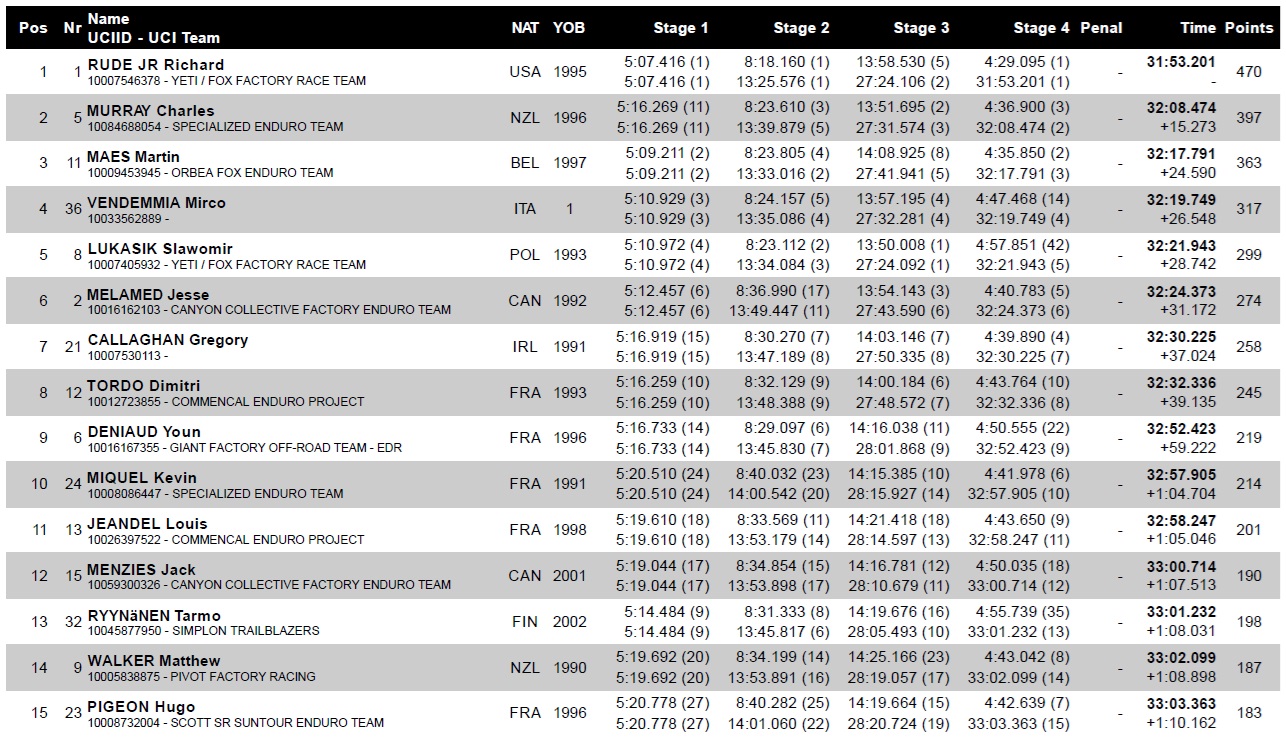Click MELAMED Jesse's team name text
The width and height of the screenshot is (1286, 739).
pos(311,310)
